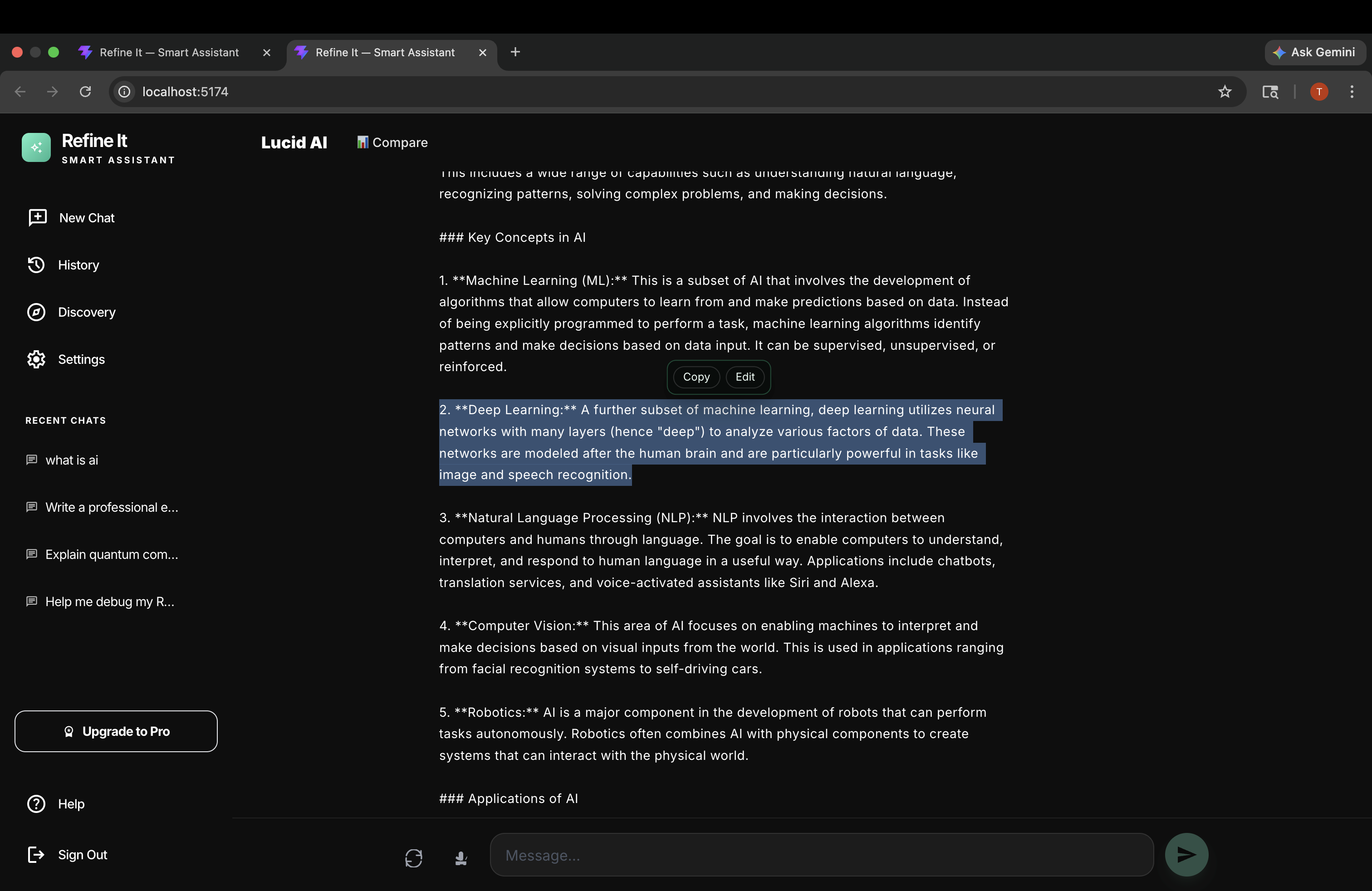Focus the Message input field
The width and height of the screenshot is (1372, 891).
pos(821,855)
